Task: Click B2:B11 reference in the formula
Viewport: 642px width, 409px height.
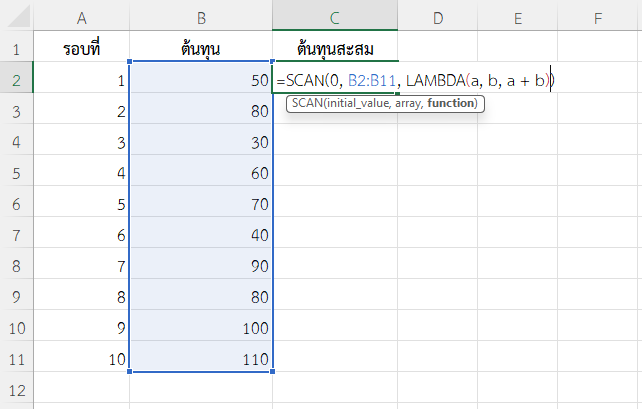Action: [x=372, y=80]
